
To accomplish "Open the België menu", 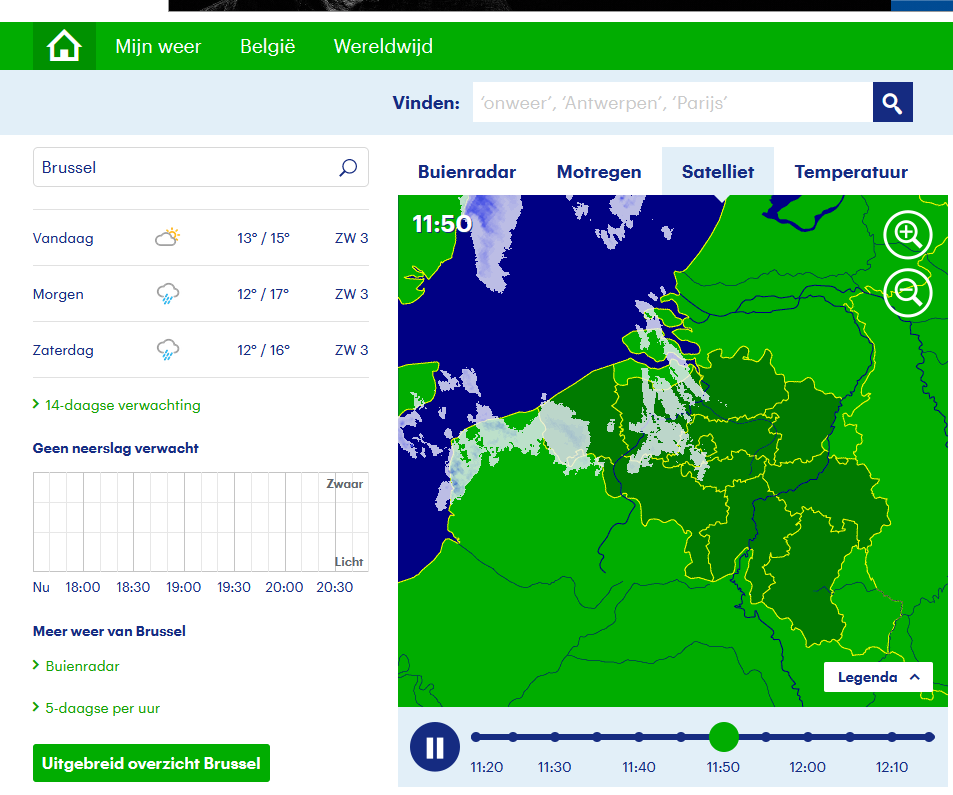I will [267, 46].
